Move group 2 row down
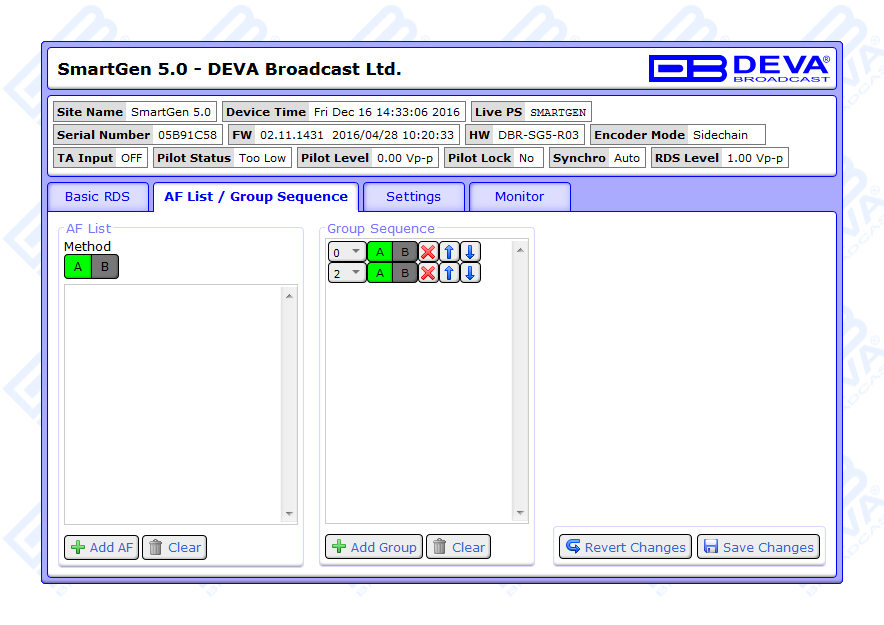Screen dimensions: 884x625 [x=470, y=273]
